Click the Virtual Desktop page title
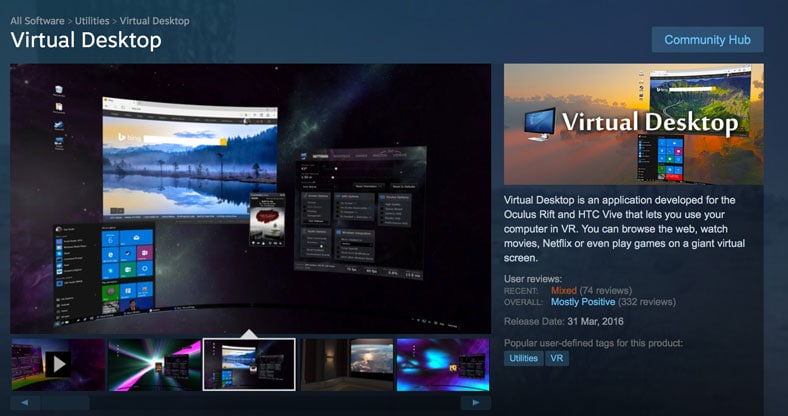 point(86,40)
